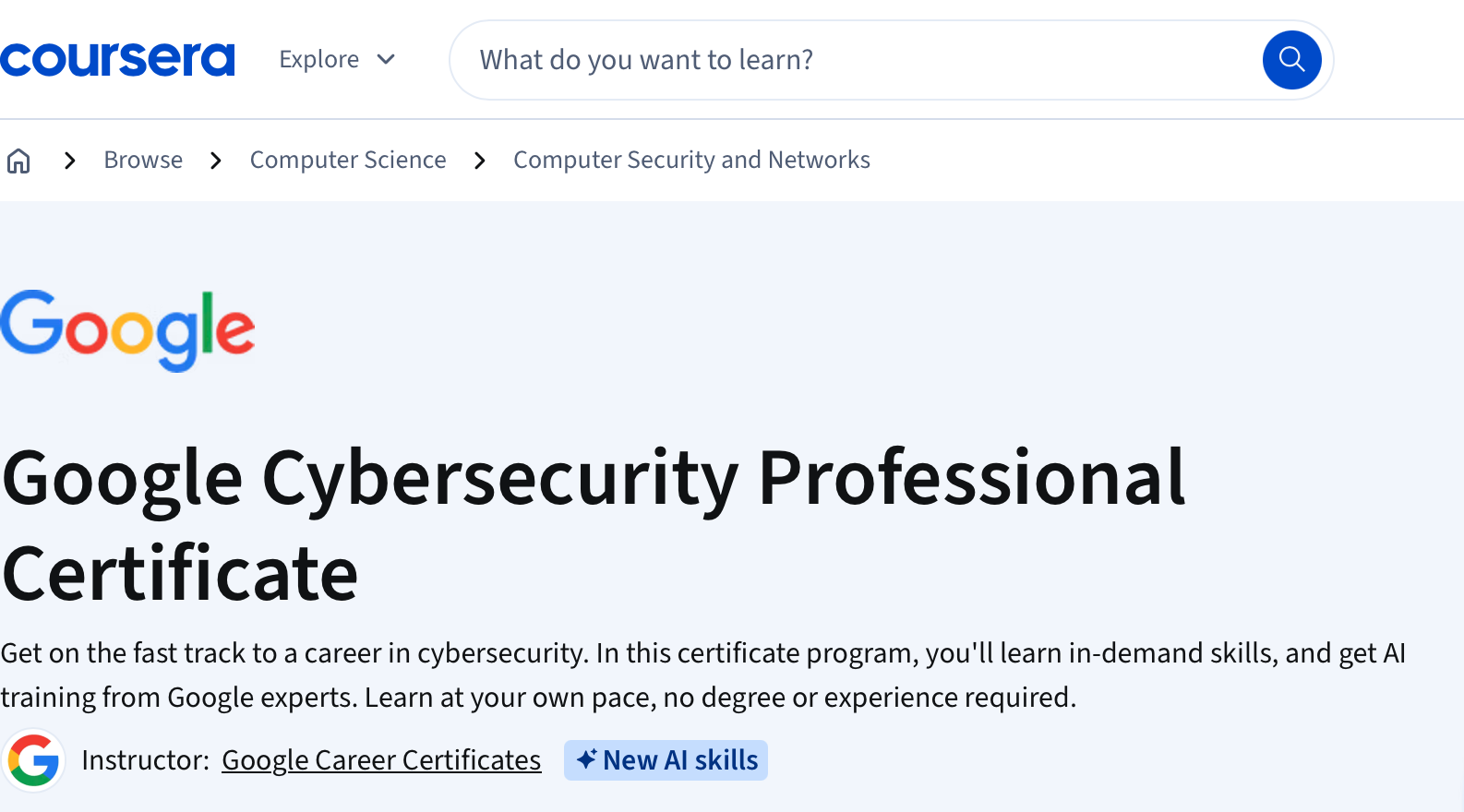Click the chevron after the home icon

[69, 160]
